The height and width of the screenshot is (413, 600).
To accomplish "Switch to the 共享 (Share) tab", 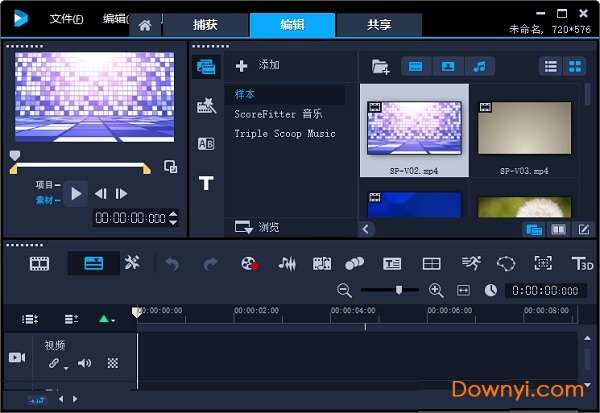I will pyautogui.click(x=379, y=25).
